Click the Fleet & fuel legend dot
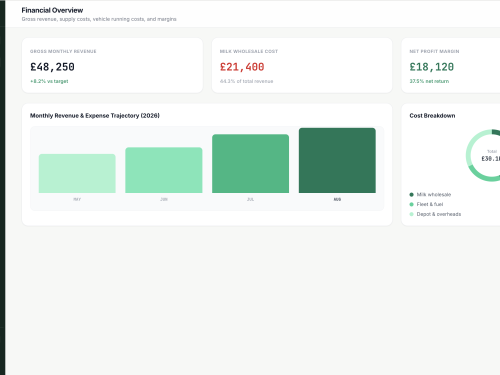Viewport: 500px width, 375px height. [411, 204]
